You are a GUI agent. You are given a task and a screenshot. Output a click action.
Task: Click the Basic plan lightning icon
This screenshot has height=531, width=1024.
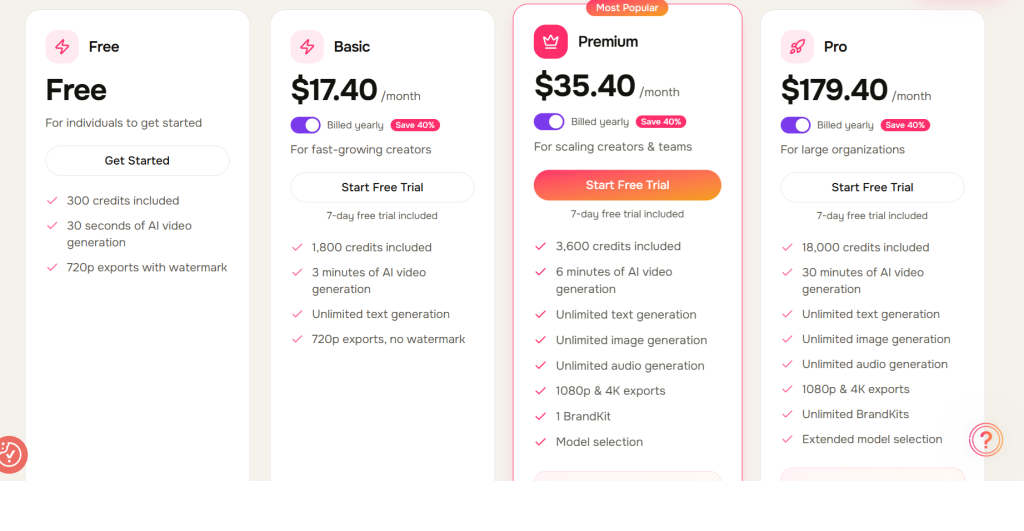(x=307, y=47)
